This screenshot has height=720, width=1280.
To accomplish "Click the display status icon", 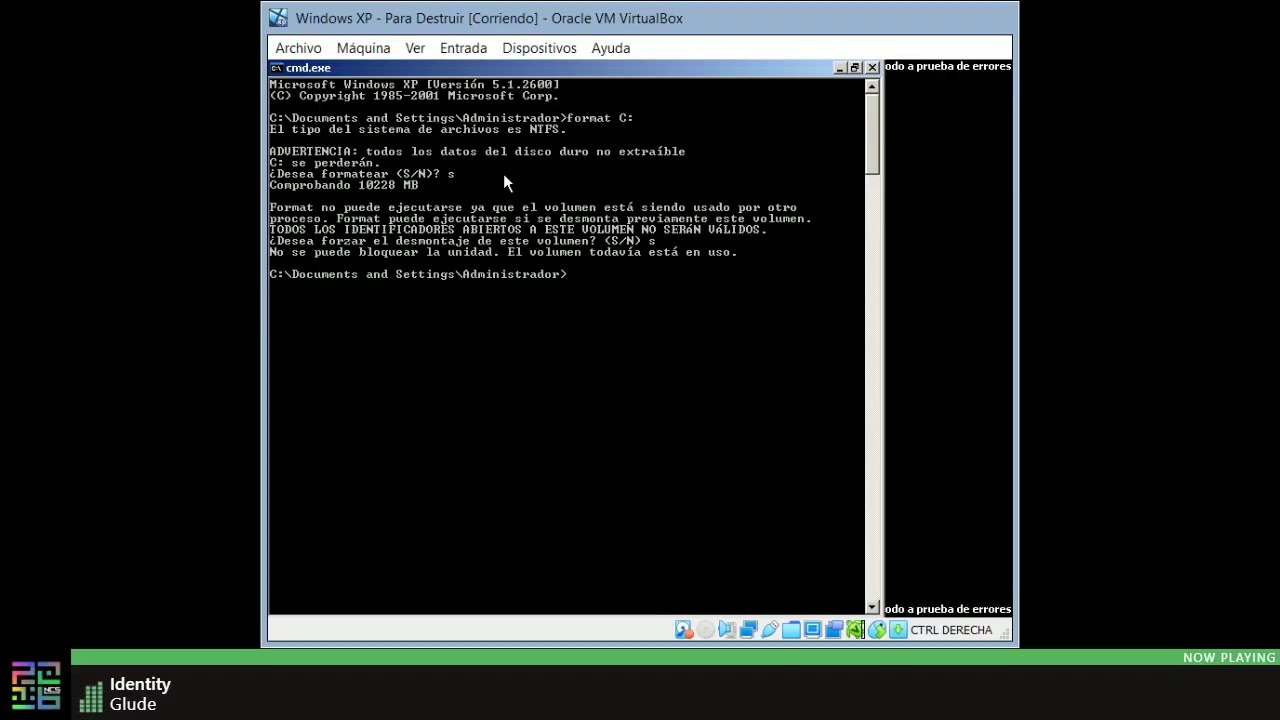I will [x=812, y=630].
